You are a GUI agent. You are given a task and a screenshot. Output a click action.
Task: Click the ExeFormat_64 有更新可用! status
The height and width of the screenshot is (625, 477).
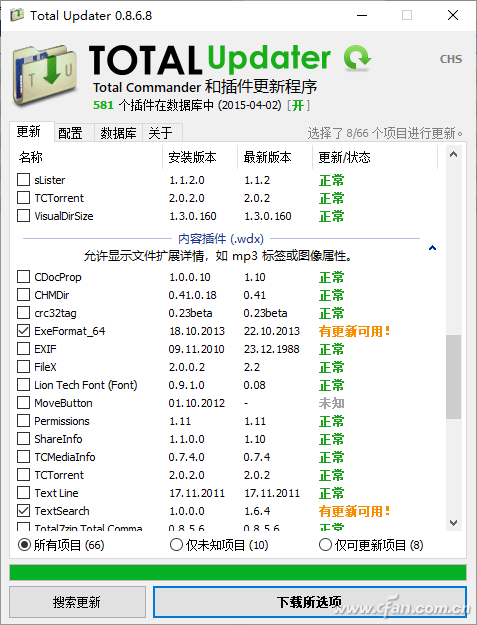[x=354, y=331]
